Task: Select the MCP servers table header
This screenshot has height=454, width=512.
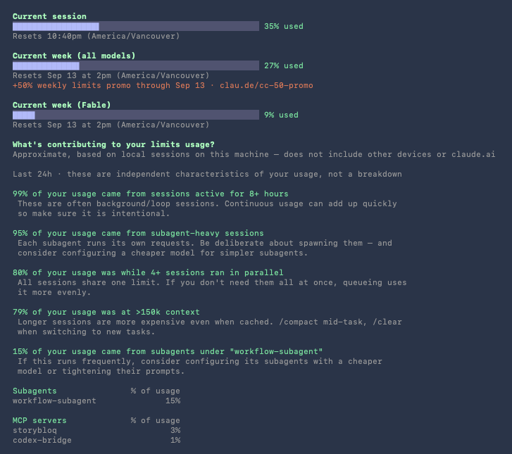Action: tap(96, 421)
